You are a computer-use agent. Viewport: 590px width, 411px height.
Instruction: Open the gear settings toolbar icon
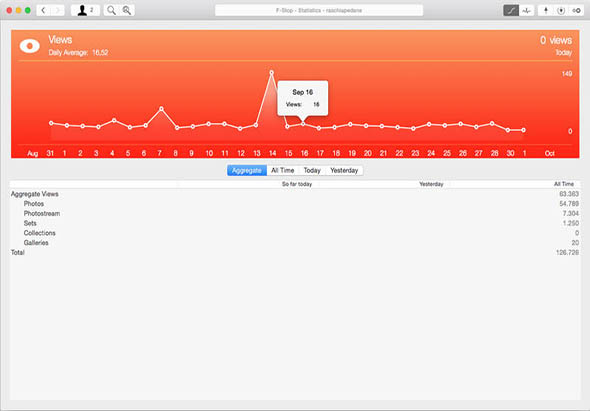coord(576,11)
